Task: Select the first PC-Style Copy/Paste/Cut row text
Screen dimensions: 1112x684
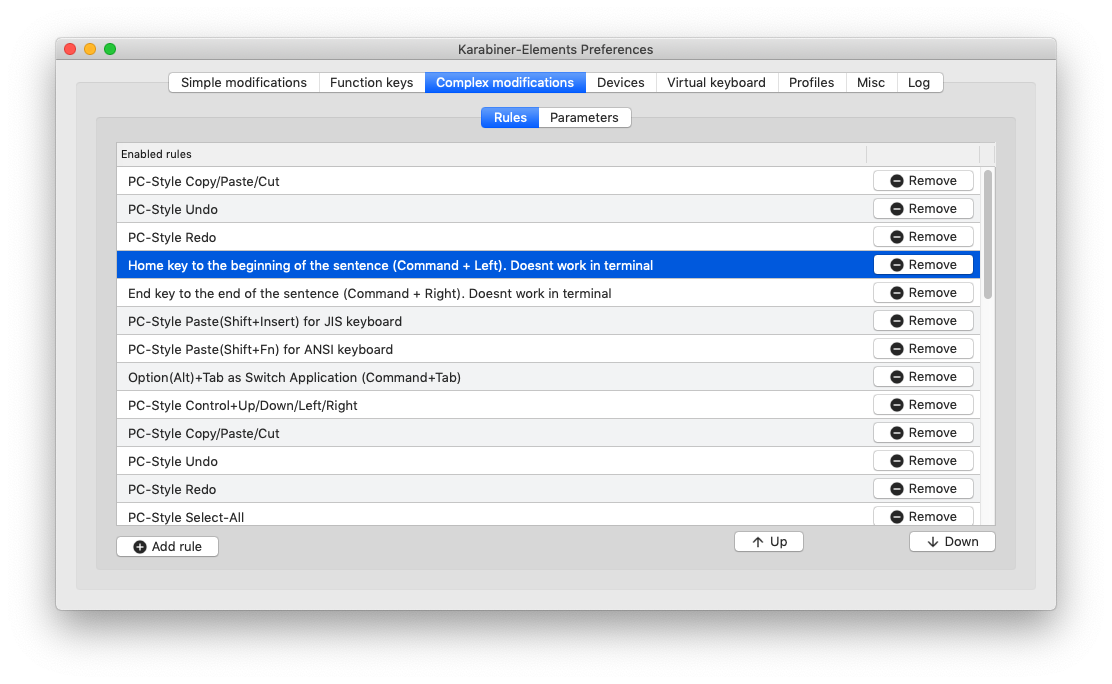Action: pyautogui.click(x=204, y=182)
